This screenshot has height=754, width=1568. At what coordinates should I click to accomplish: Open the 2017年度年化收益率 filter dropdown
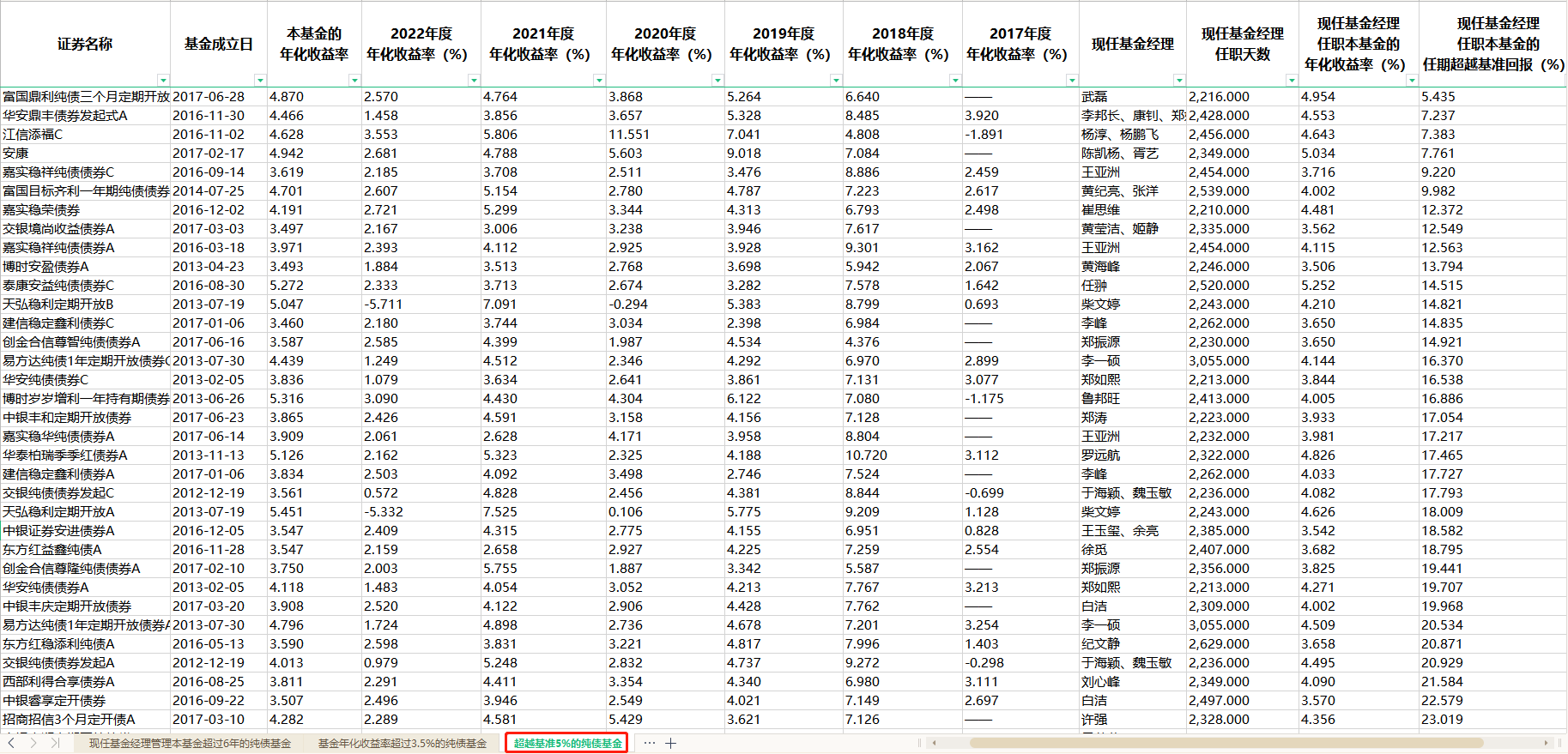coord(1071,80)
